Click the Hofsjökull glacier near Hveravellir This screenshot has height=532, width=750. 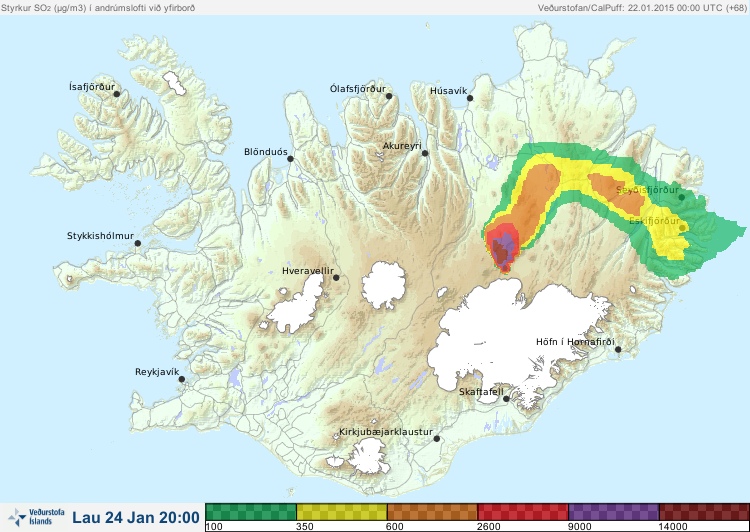[384, 286]
